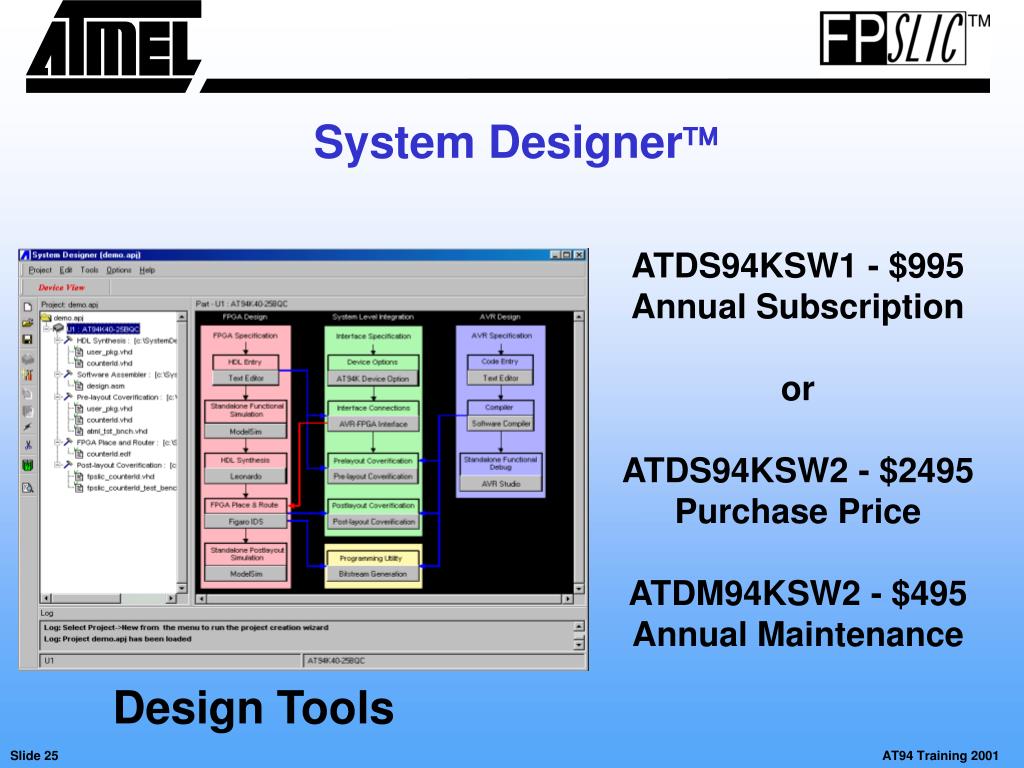Launch ModelSim under Standalone Functional Simulation
The image size is (1024, 768).
[x=246, y=432]
